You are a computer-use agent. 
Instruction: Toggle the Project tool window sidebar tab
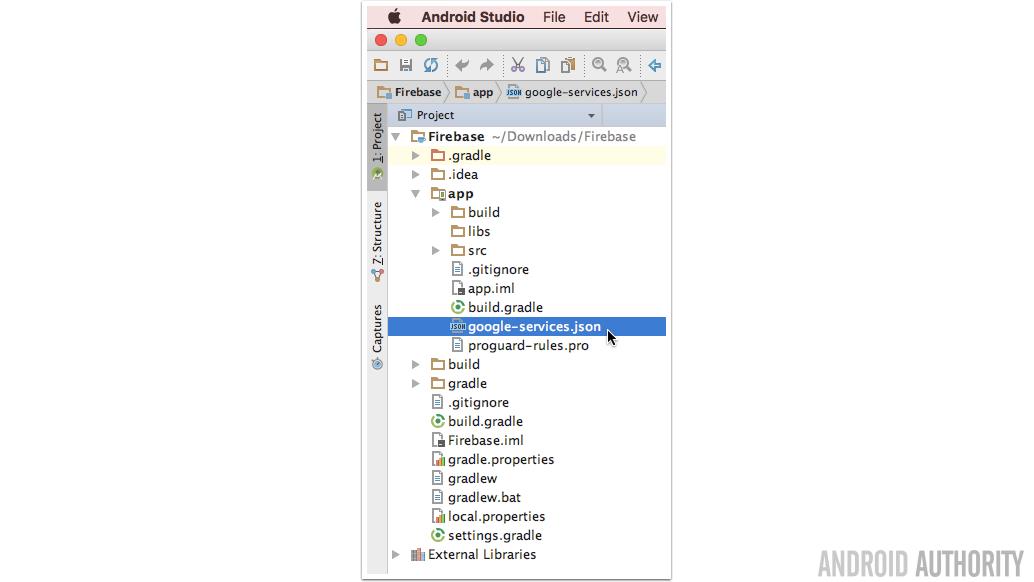point(377,140)
